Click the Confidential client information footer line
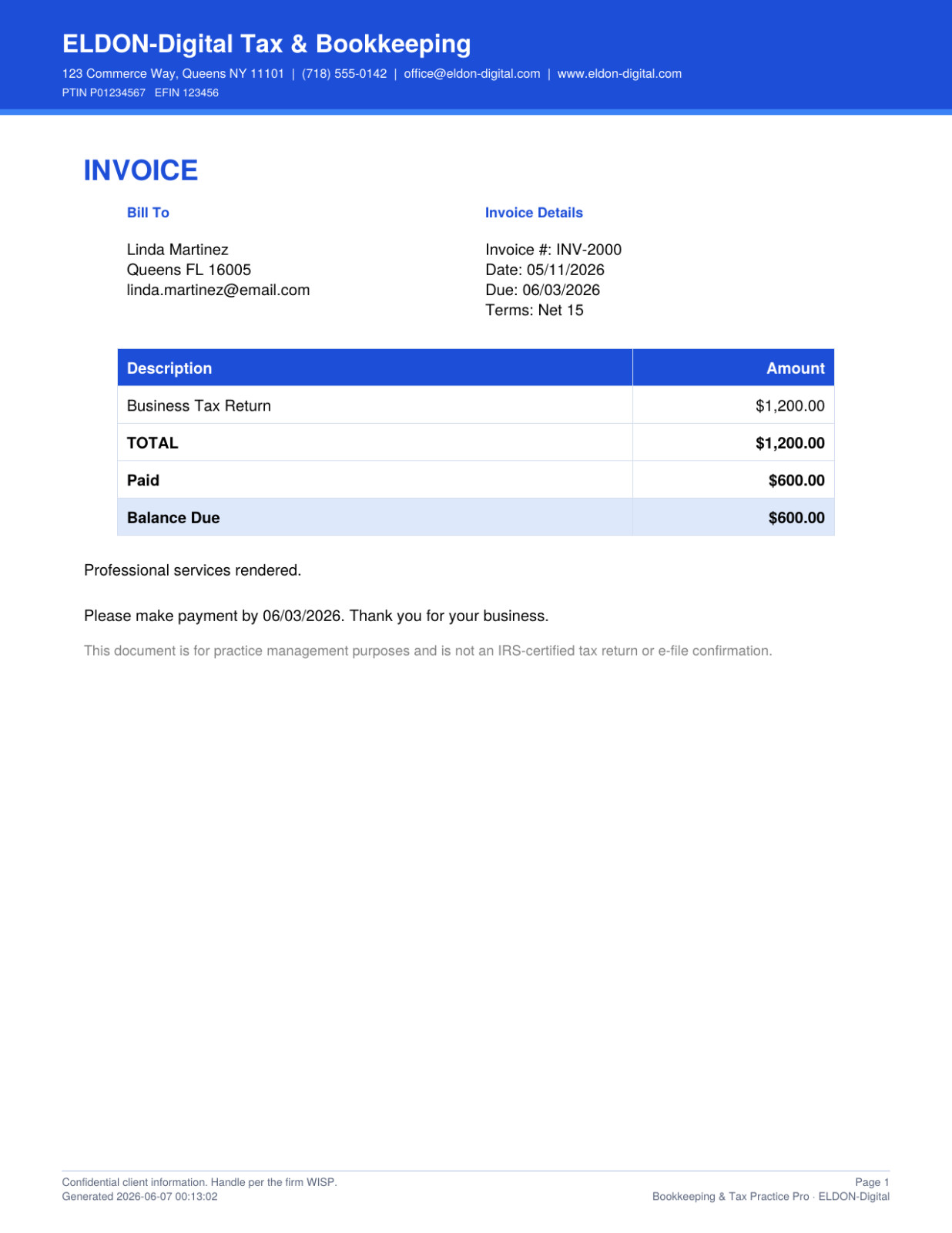Screen dimensions: 952x1233 [x=199, y=1182]
